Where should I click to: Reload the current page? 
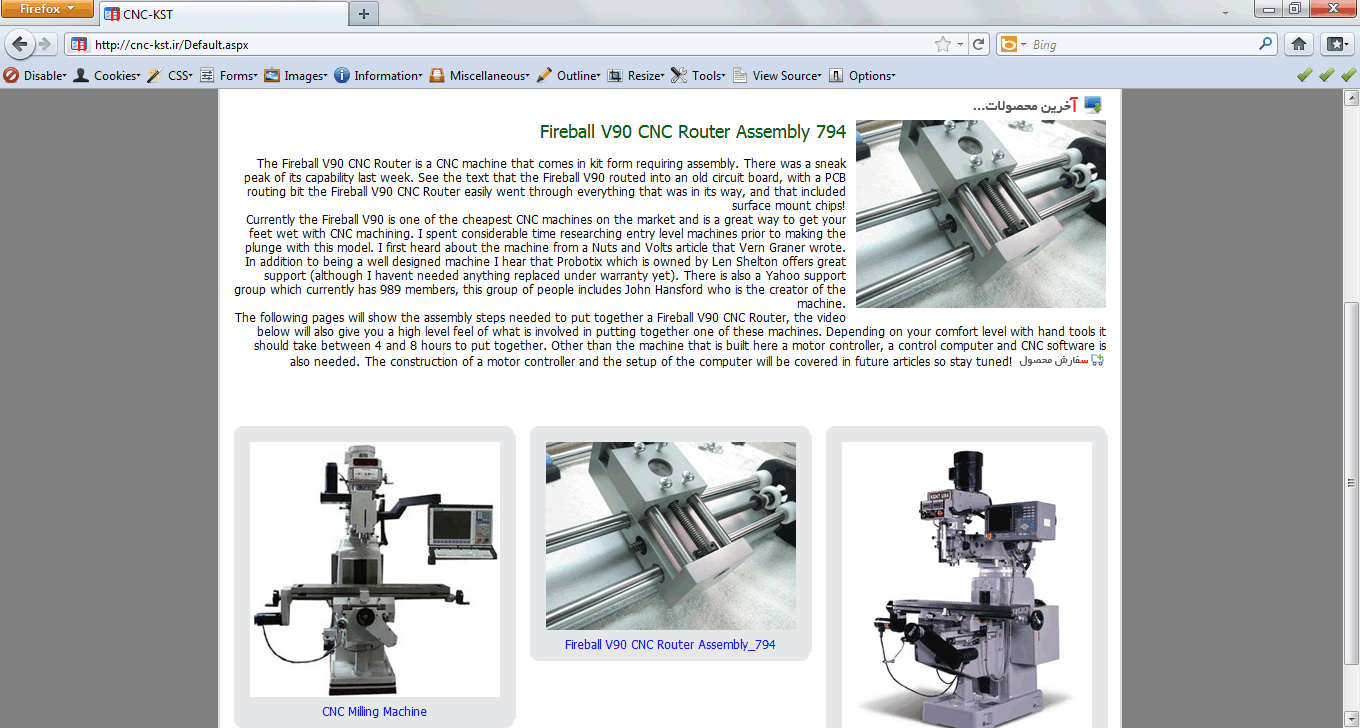[979, 44]
